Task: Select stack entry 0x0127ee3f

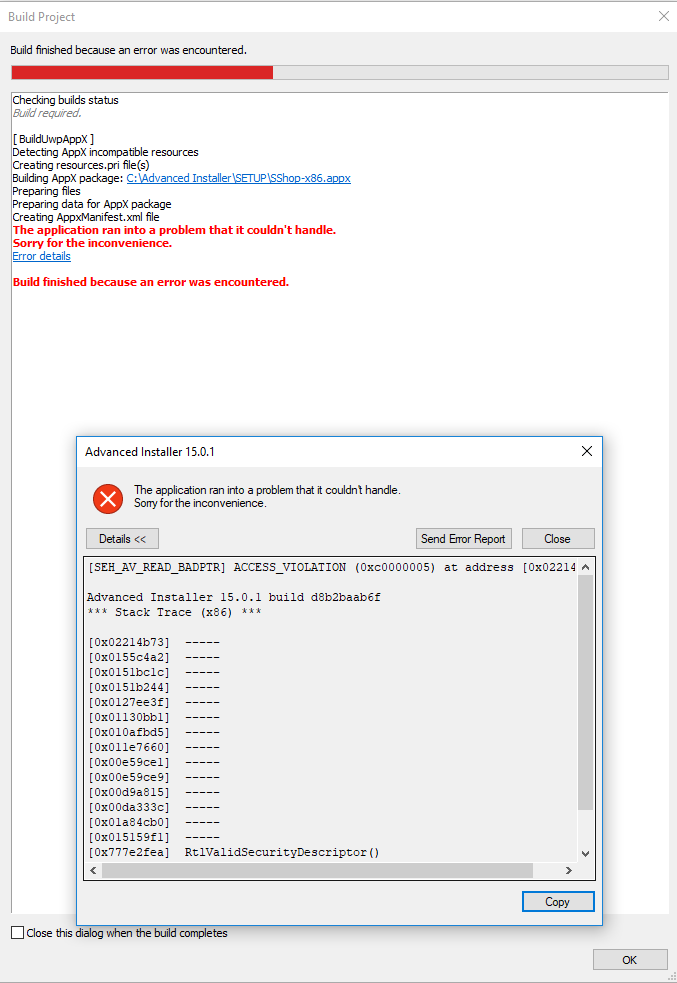Action: pyautogui.click(x=154, y=703)
